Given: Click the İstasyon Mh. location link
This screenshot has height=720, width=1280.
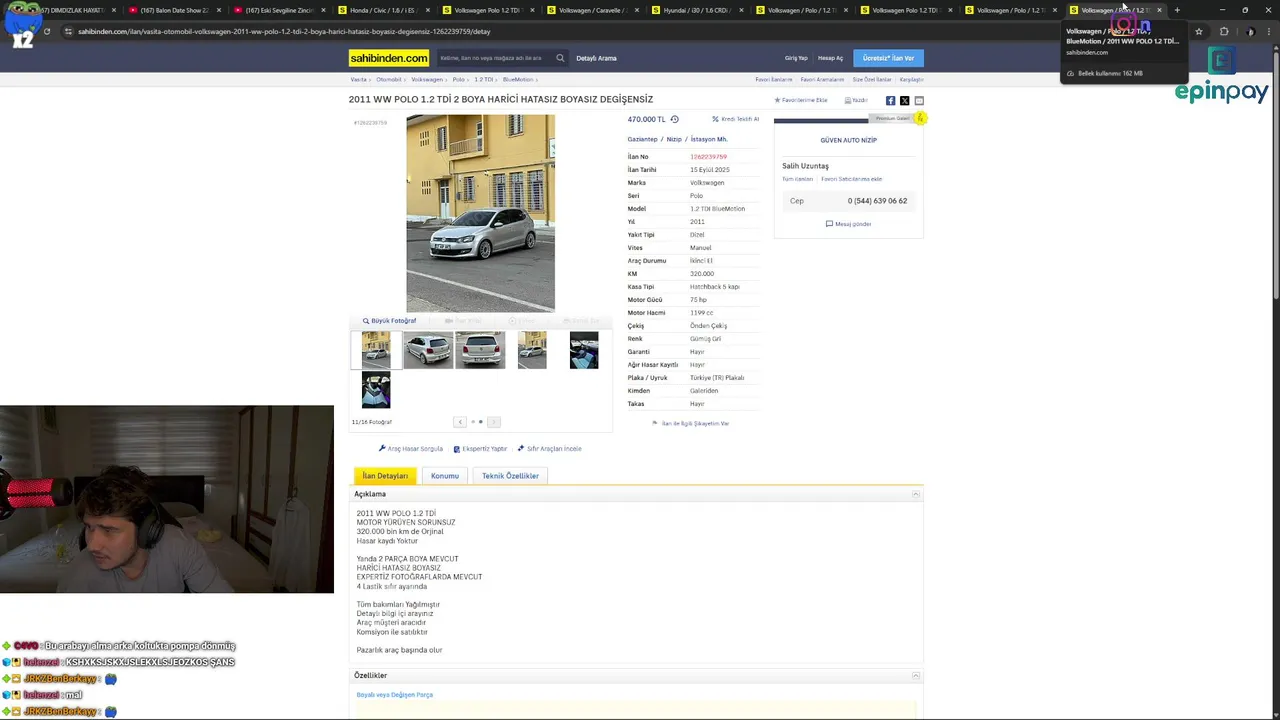Looking at the screenshot, I should point(709,139).
